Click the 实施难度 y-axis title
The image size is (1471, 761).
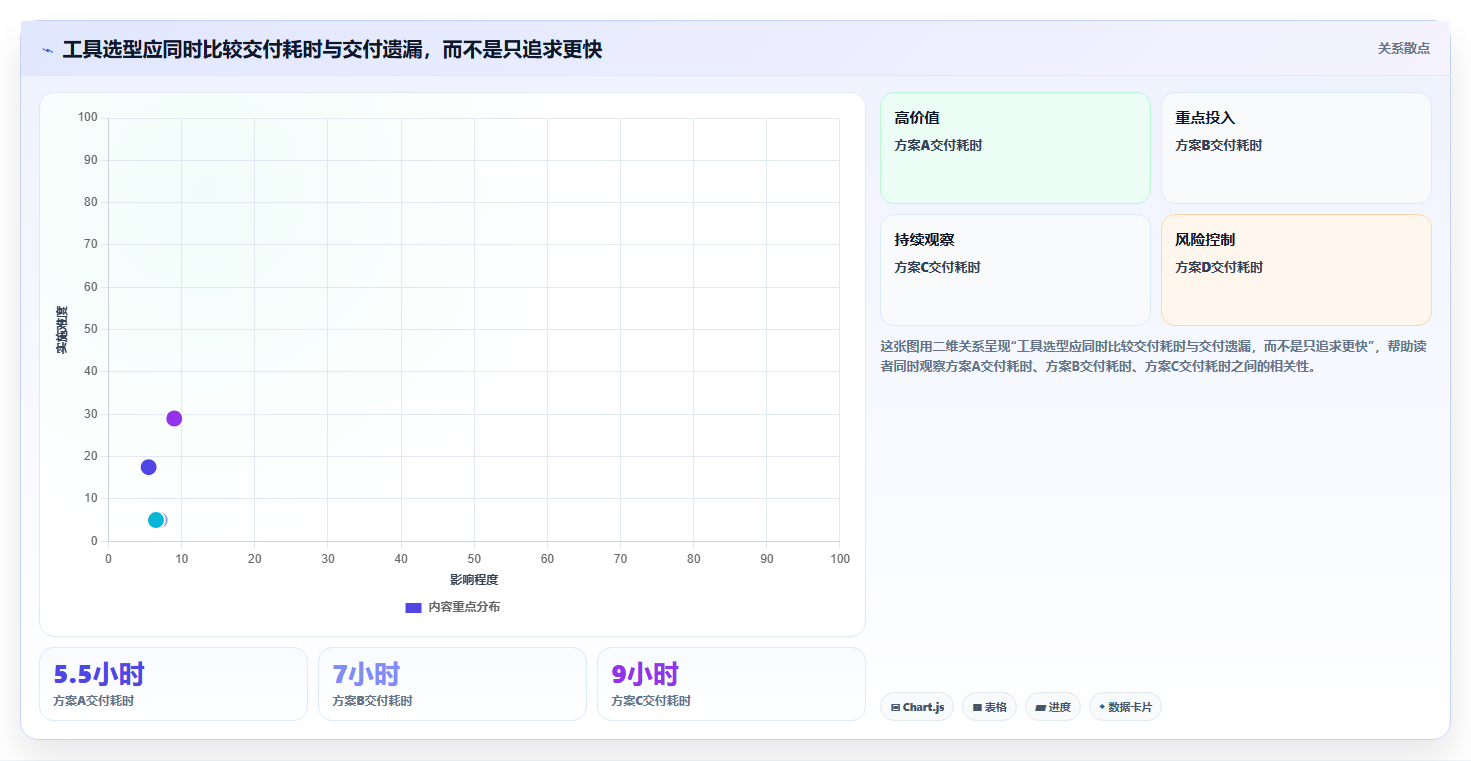tap(62, 330)
